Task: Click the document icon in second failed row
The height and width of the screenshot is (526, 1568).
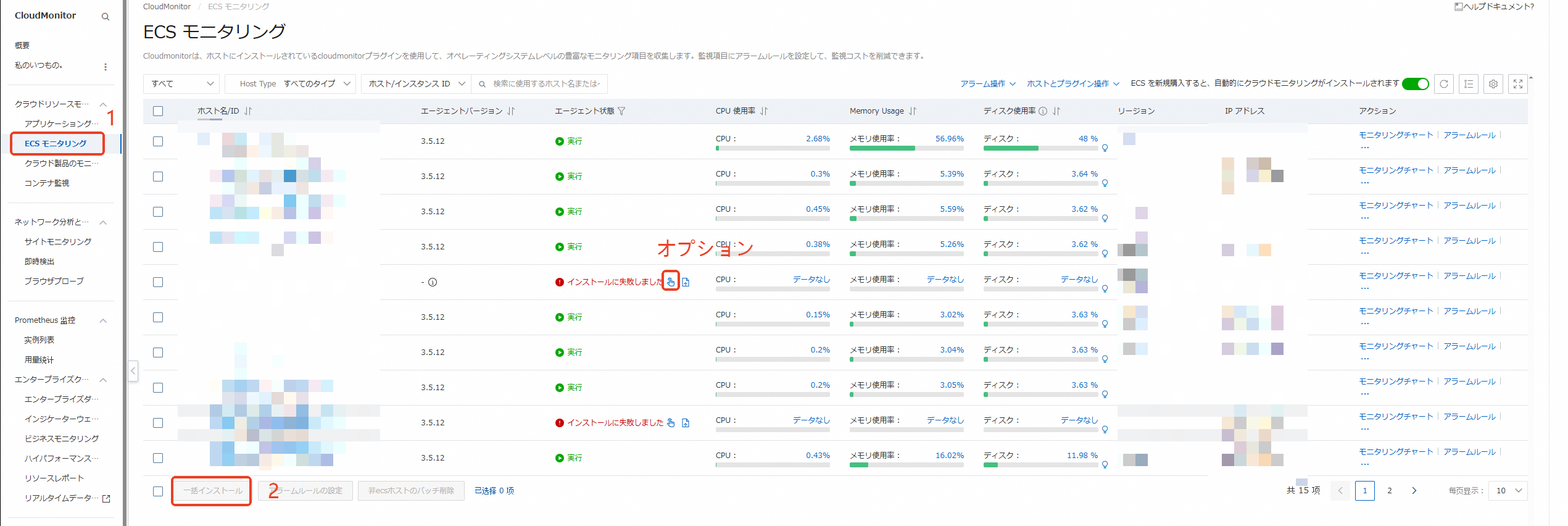Action: (686, 423)
